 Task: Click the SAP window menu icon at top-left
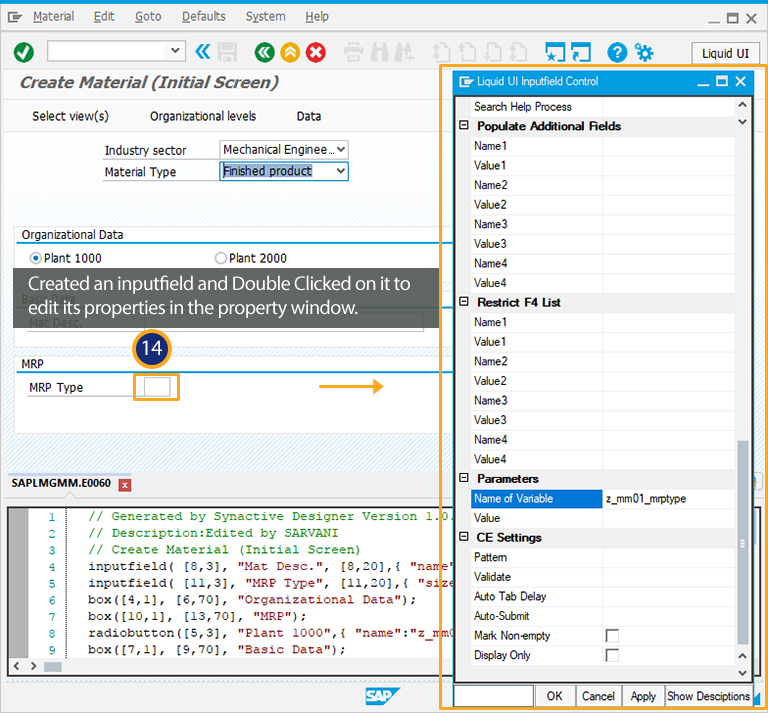15,18
